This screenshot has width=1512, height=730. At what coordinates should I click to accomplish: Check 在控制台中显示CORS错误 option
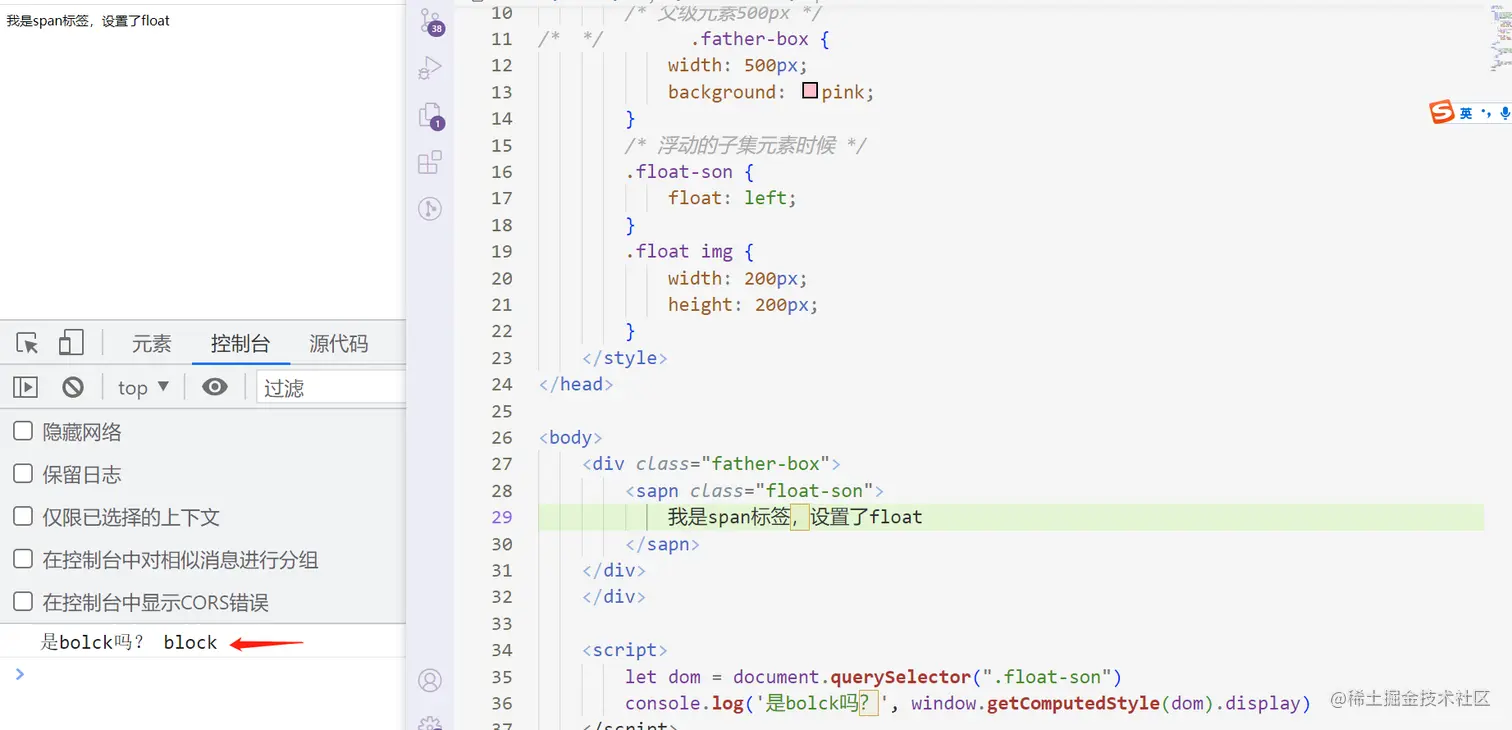click(23, 601)
